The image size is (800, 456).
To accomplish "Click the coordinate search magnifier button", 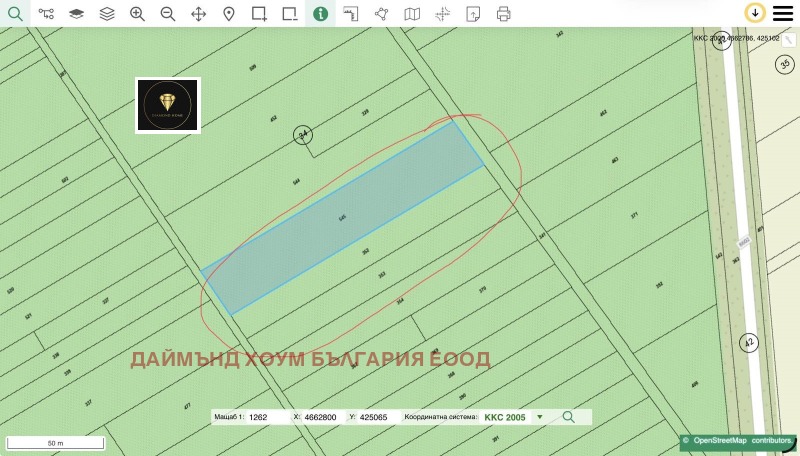I will (x=569, y=417).
